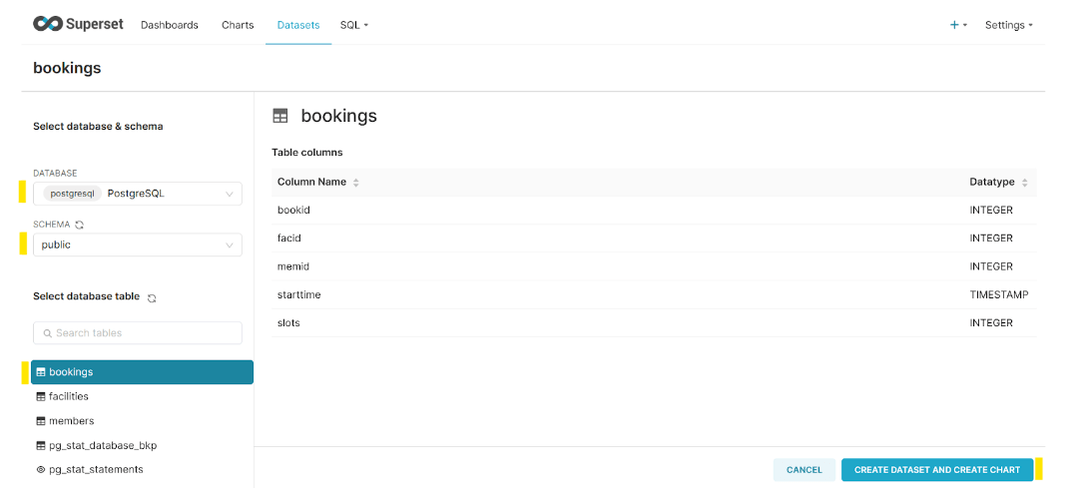Expand the Schema public dropdown
1080x488 pixels.
[x=137, y=245]
